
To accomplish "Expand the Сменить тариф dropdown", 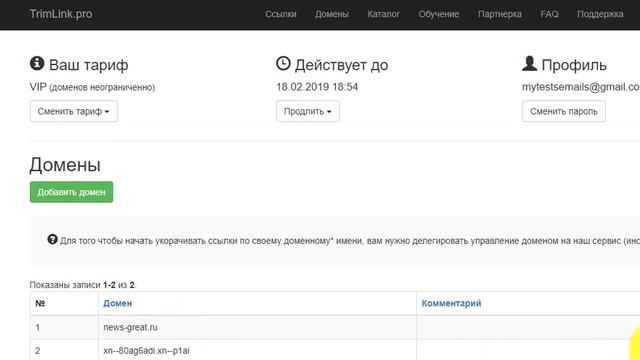I will tap(73, 111).
